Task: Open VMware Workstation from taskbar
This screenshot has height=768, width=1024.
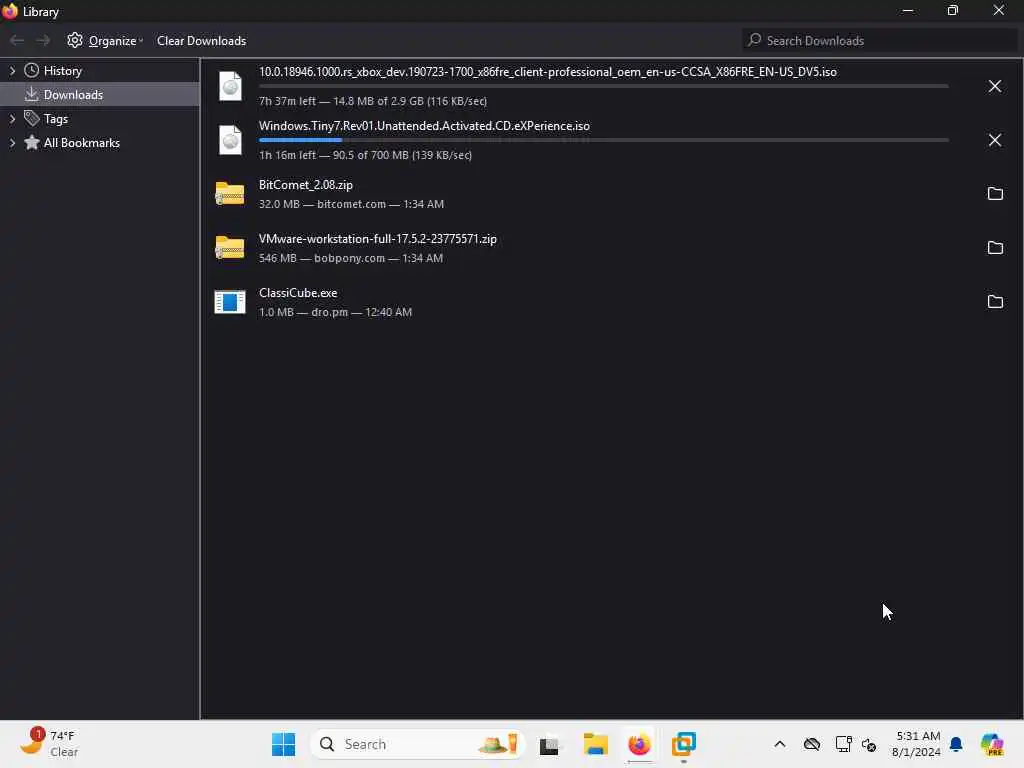Action: pyautogui.click(x=684, y=744)
